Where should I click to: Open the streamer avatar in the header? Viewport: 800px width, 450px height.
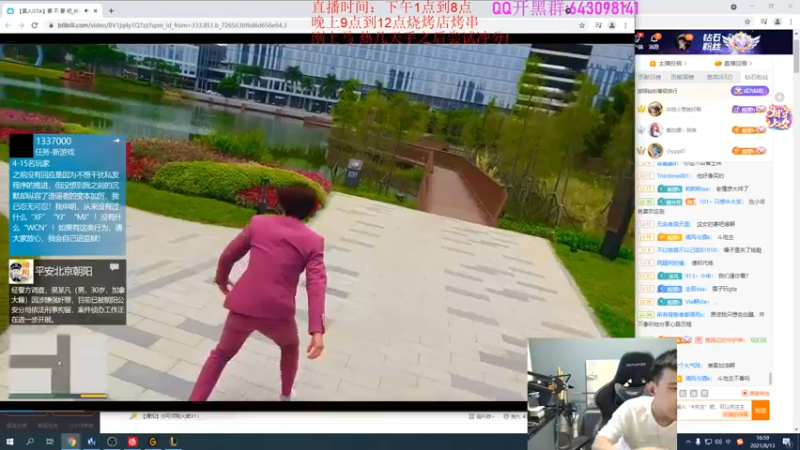684,42
